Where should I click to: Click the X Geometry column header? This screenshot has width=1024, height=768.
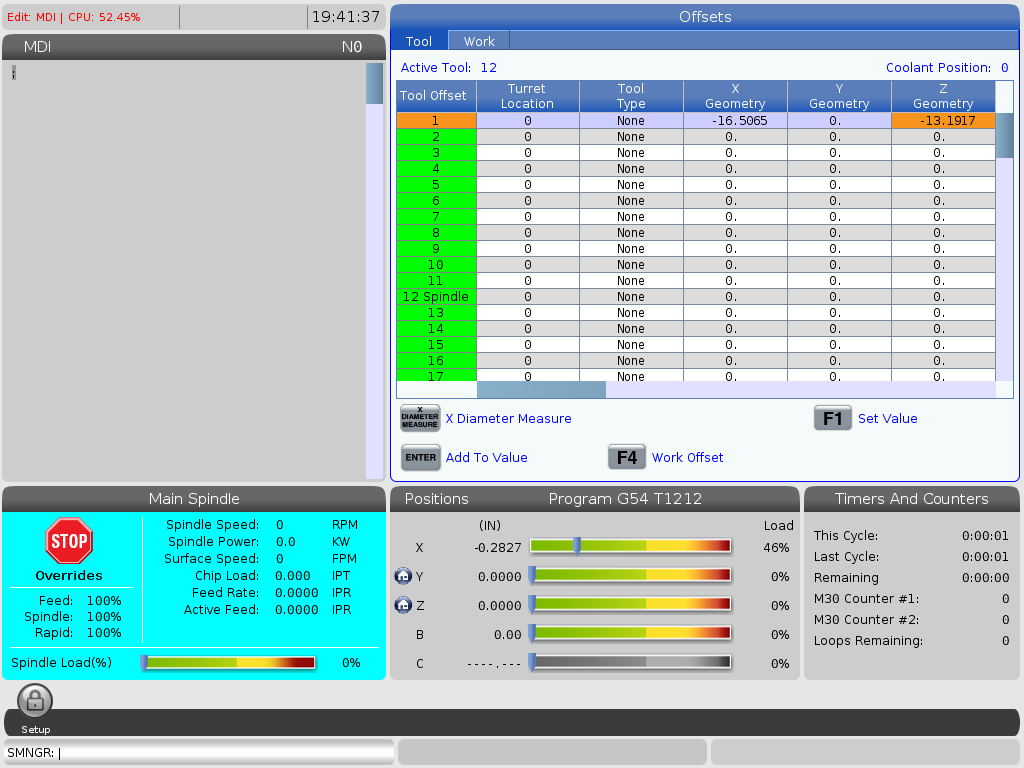pos(735,96)
